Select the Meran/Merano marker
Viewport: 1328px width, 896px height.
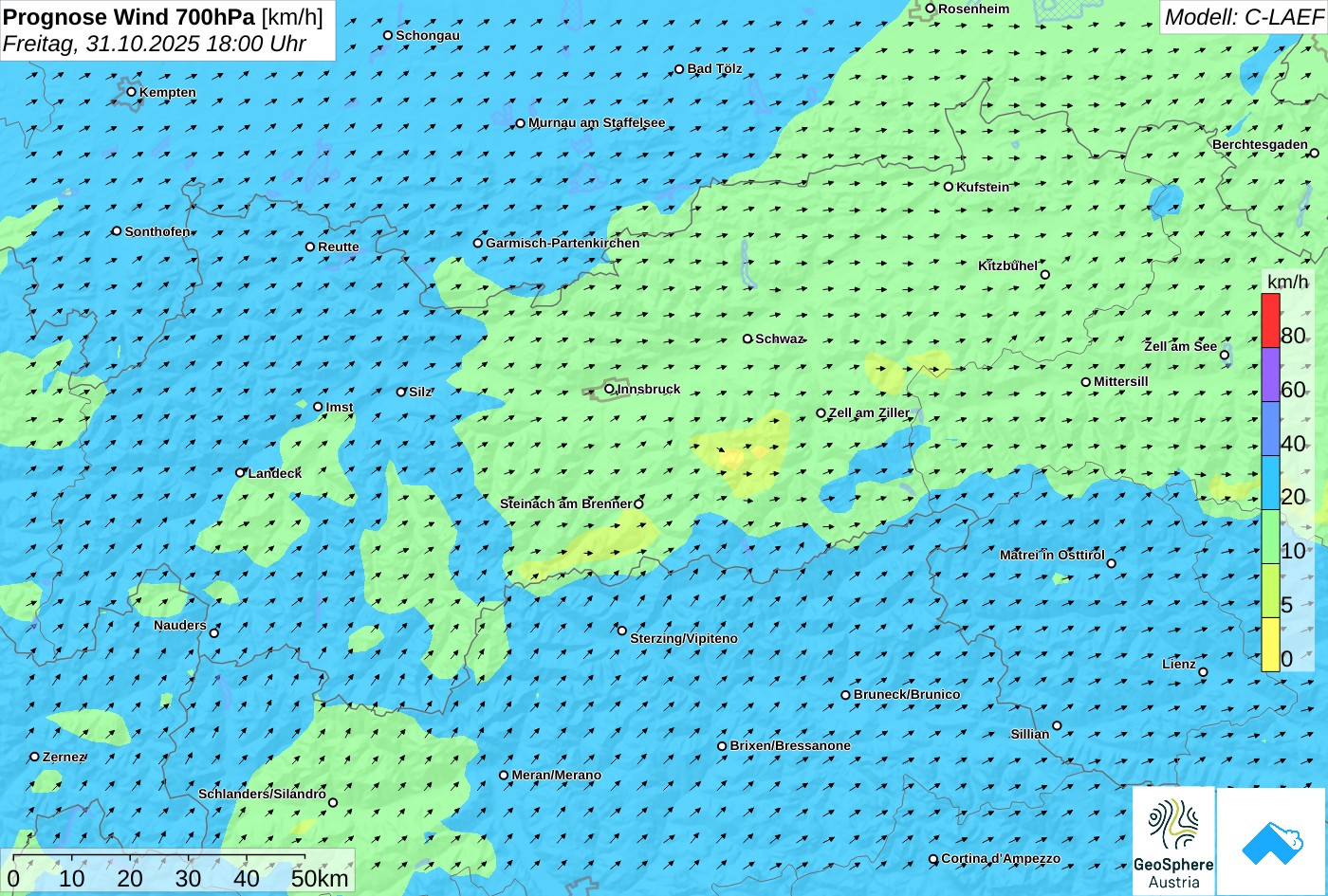click(x=504, y=775)
